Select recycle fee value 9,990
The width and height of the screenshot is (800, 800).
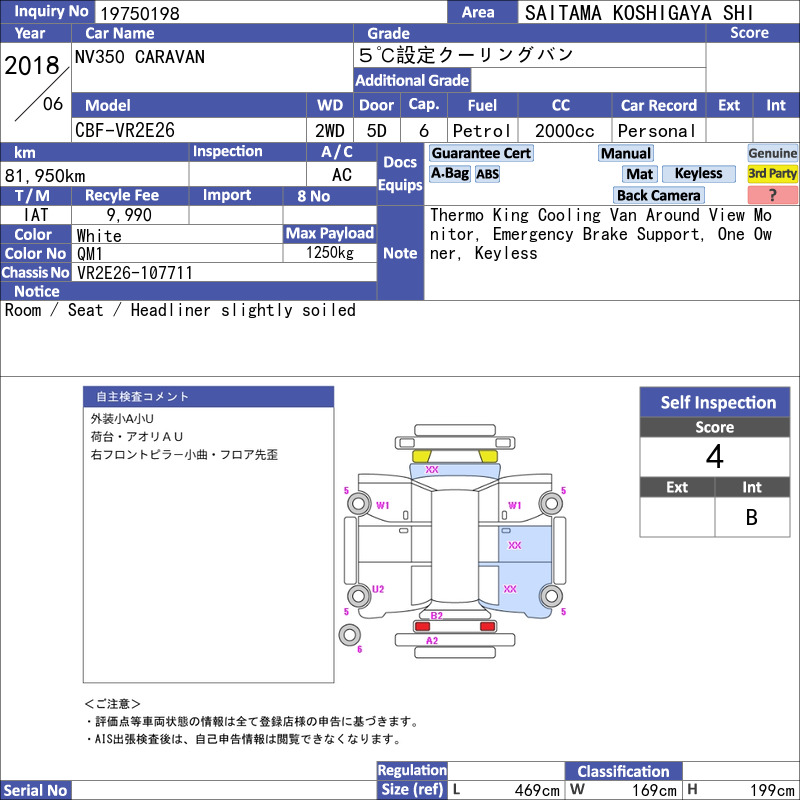click(129, 215)
